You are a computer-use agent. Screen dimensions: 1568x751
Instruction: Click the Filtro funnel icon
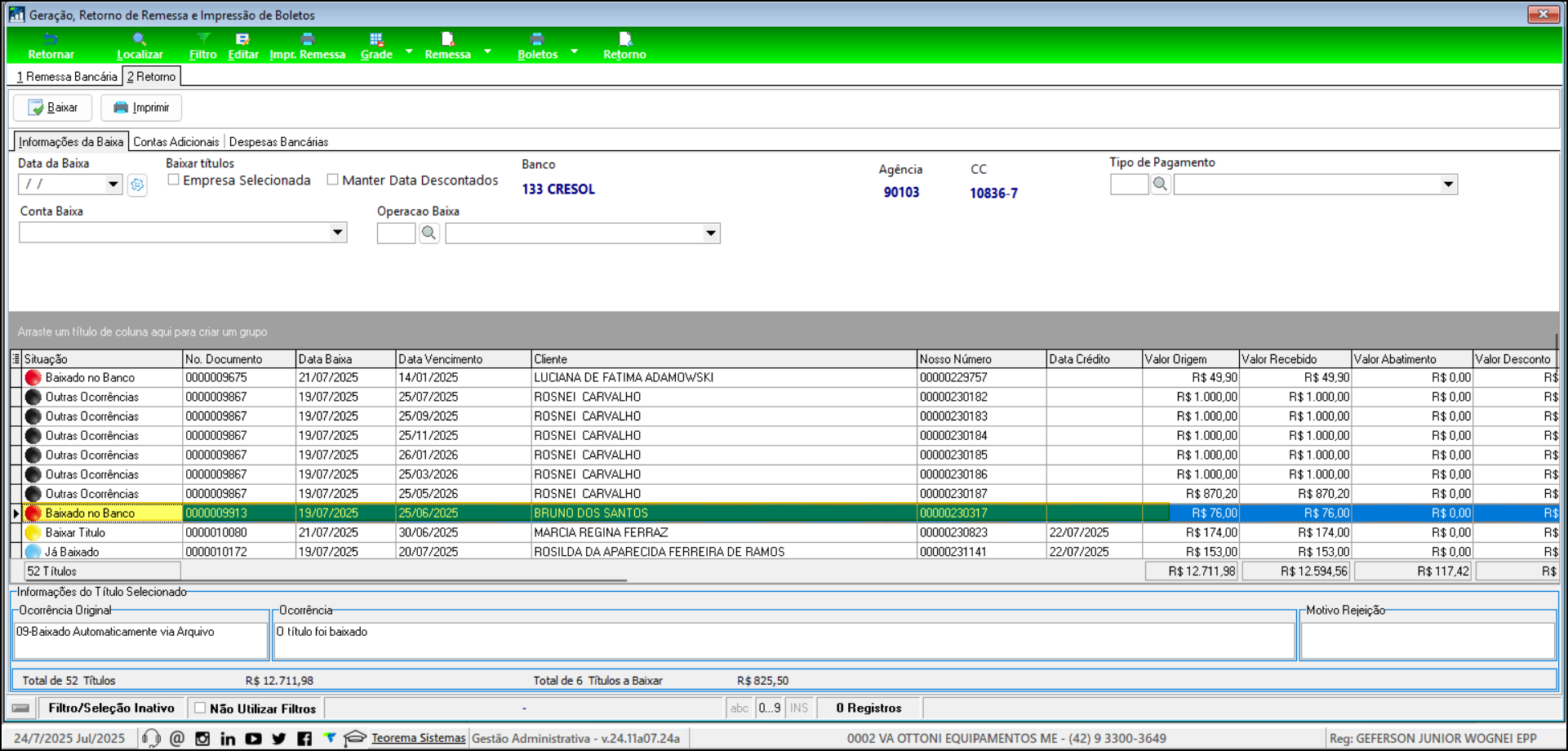[x=203, y=39]
